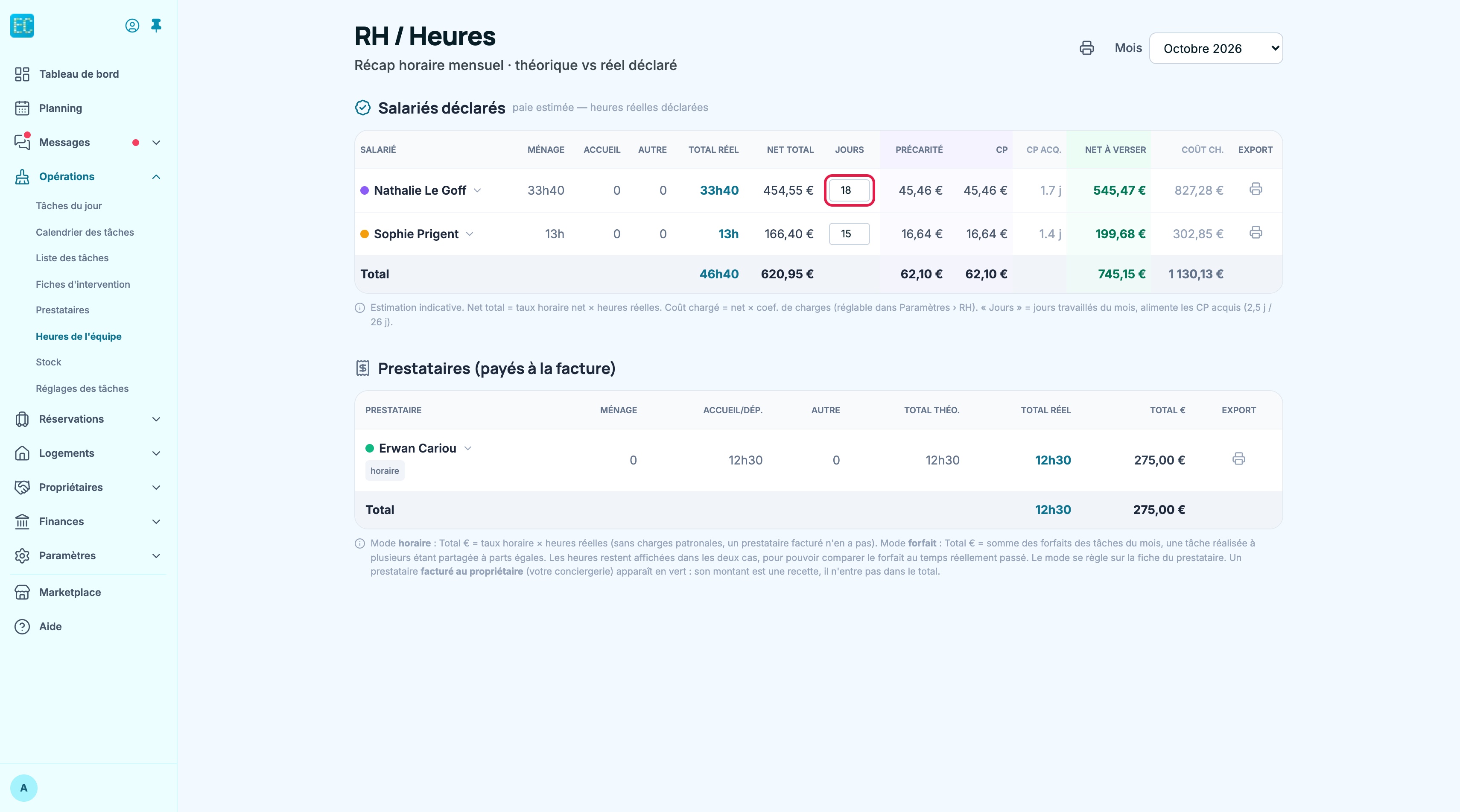Click the account avatar labeled A
1460x812 pixels.
tap(24, 788)
